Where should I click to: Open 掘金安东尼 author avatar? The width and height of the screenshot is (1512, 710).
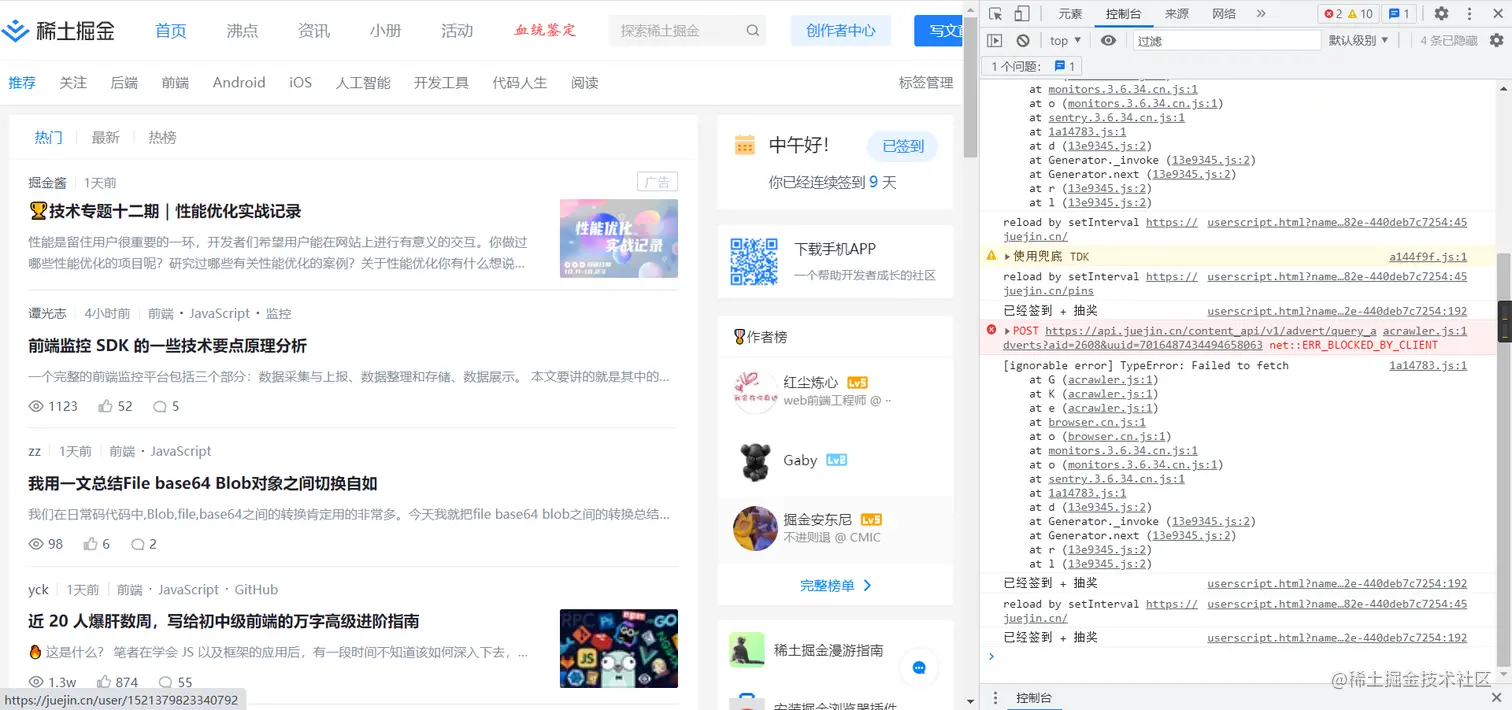755,529
